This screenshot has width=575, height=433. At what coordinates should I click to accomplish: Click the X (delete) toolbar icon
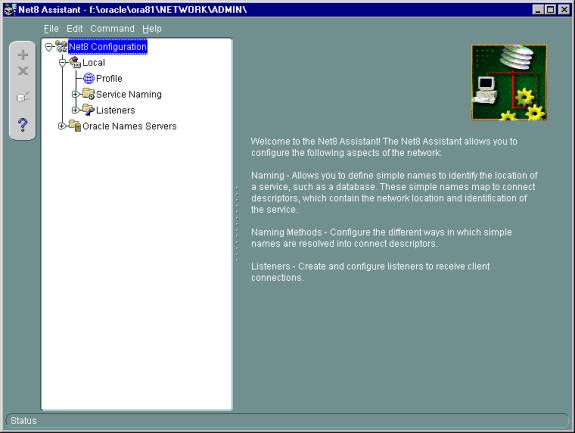click(x=23, y=71)
